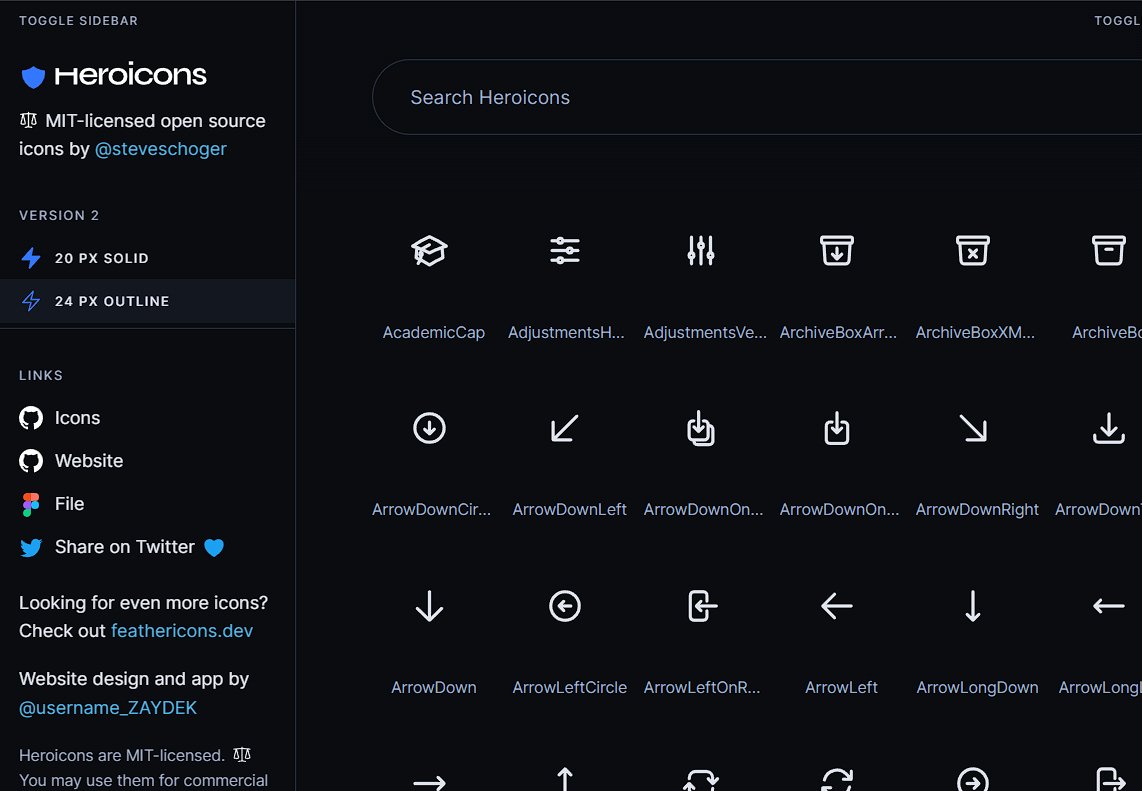Click "Looking for even more icons?" text
The image size is (1142, 791).
pyautogui.click(x=143, y=603)
